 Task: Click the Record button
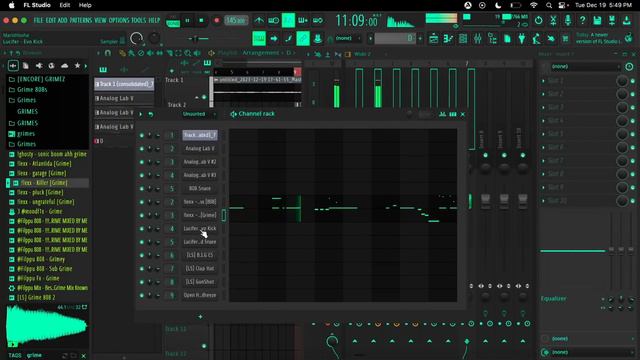pos(216,20)
